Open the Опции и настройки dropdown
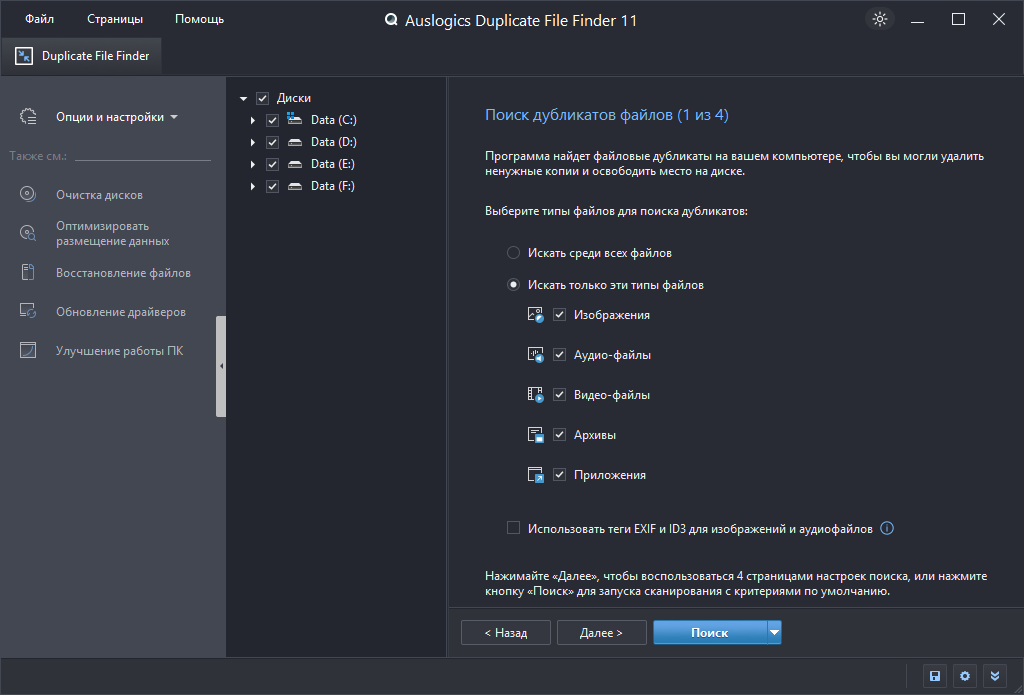The width and height of the screenshot is (1024, 695). (117, 117)
